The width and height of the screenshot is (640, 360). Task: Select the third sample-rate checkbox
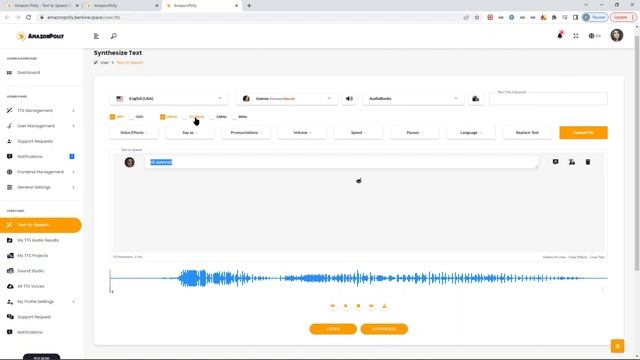(x=212, y=117)
